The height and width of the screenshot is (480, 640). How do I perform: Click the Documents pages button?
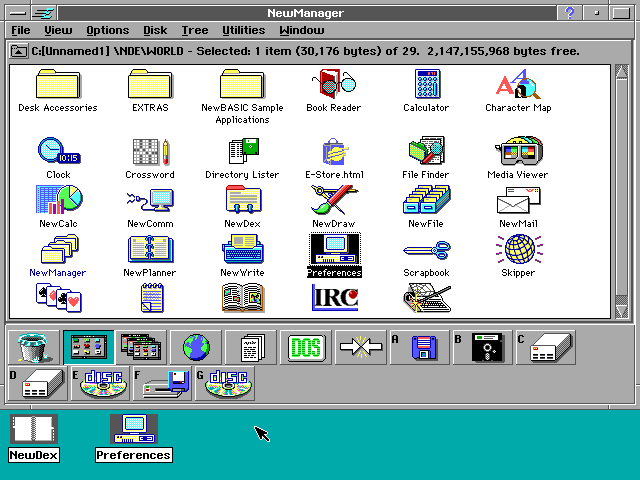coord(251,347)
